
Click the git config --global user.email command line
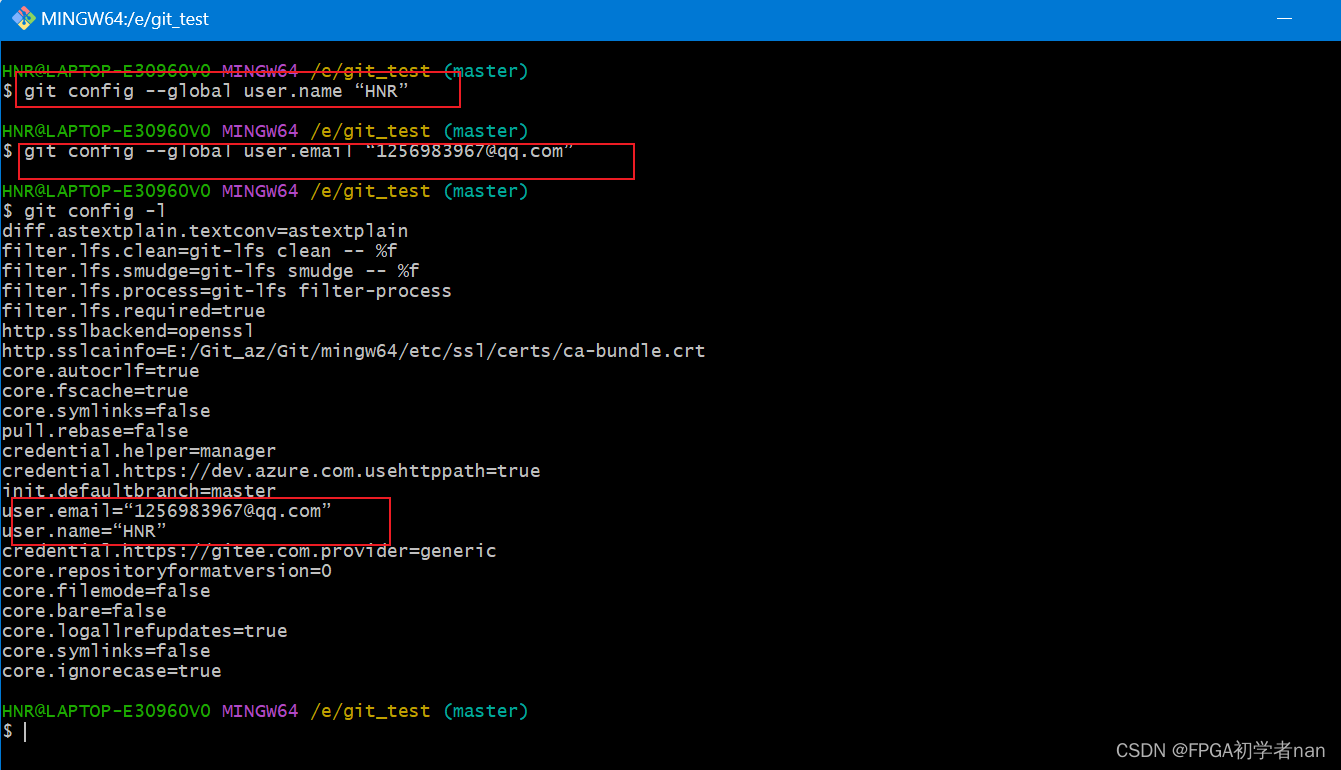299,151
